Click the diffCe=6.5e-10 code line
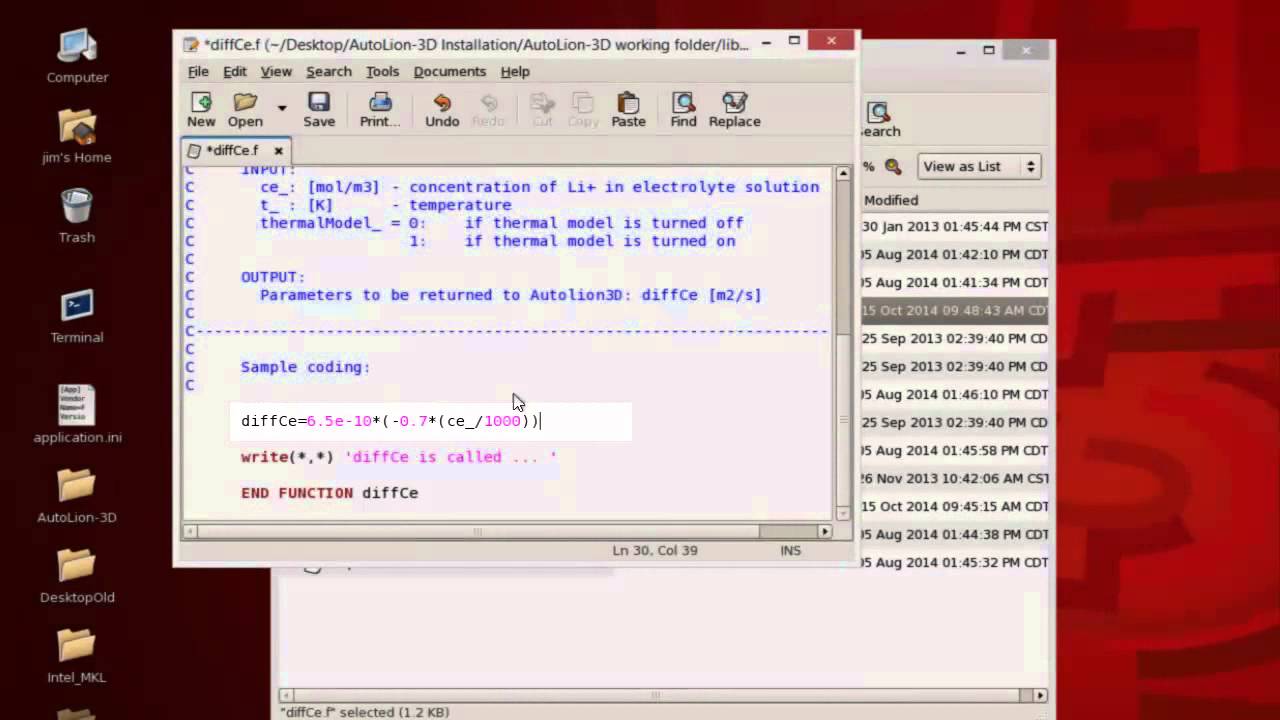 coord(390,421)
